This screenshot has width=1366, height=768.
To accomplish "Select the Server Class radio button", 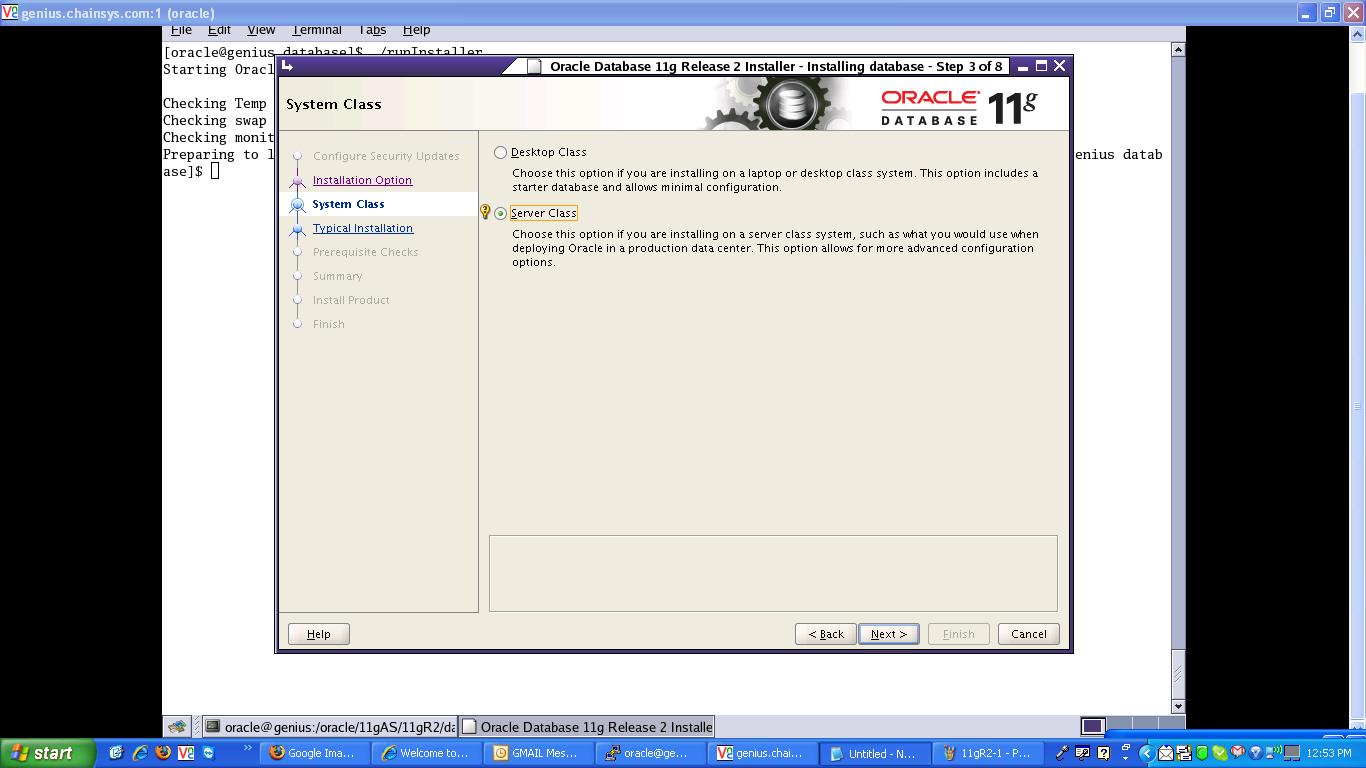I will click(500, 213).
